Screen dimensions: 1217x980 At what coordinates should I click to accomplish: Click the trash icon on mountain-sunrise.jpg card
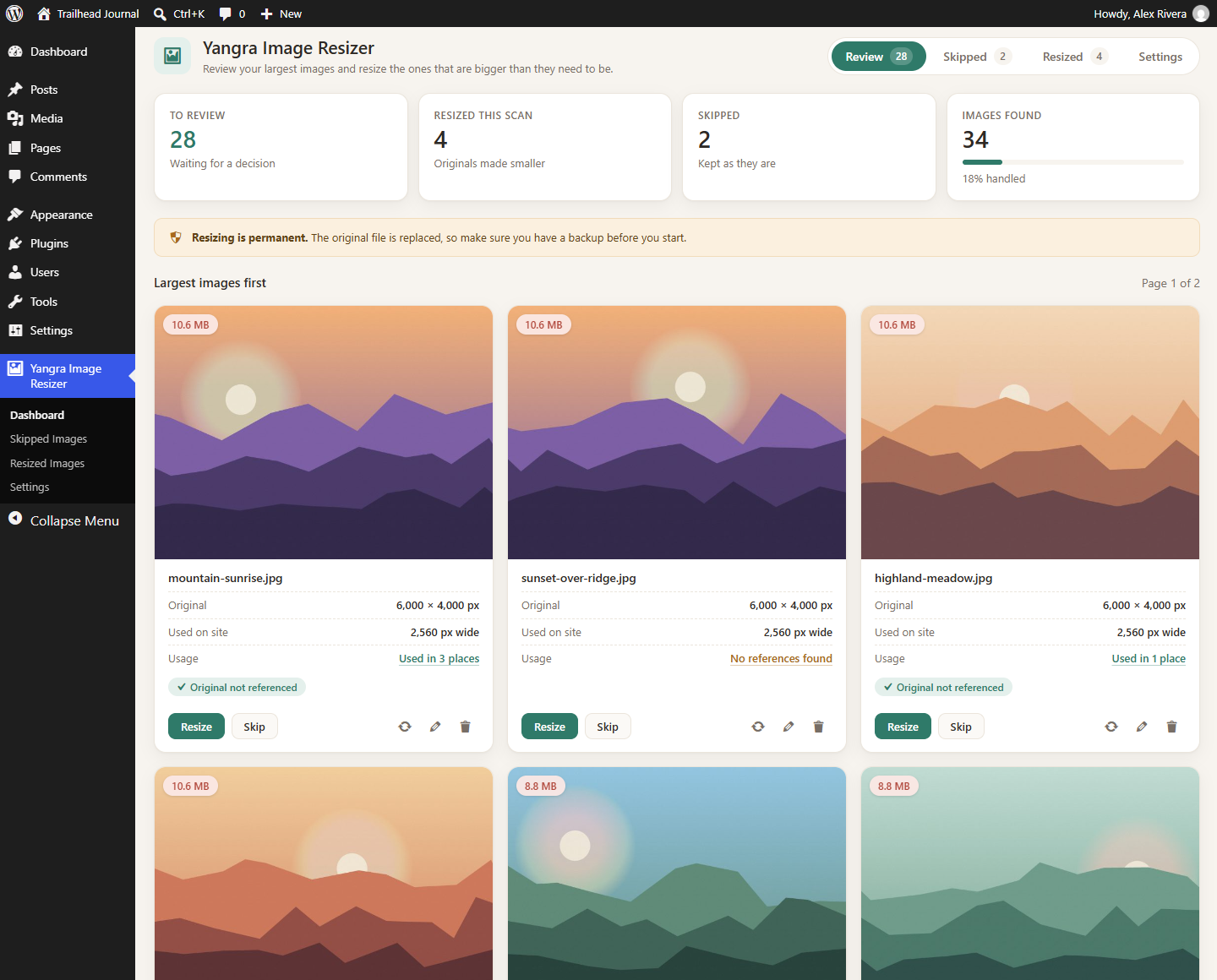pos(465,727)
